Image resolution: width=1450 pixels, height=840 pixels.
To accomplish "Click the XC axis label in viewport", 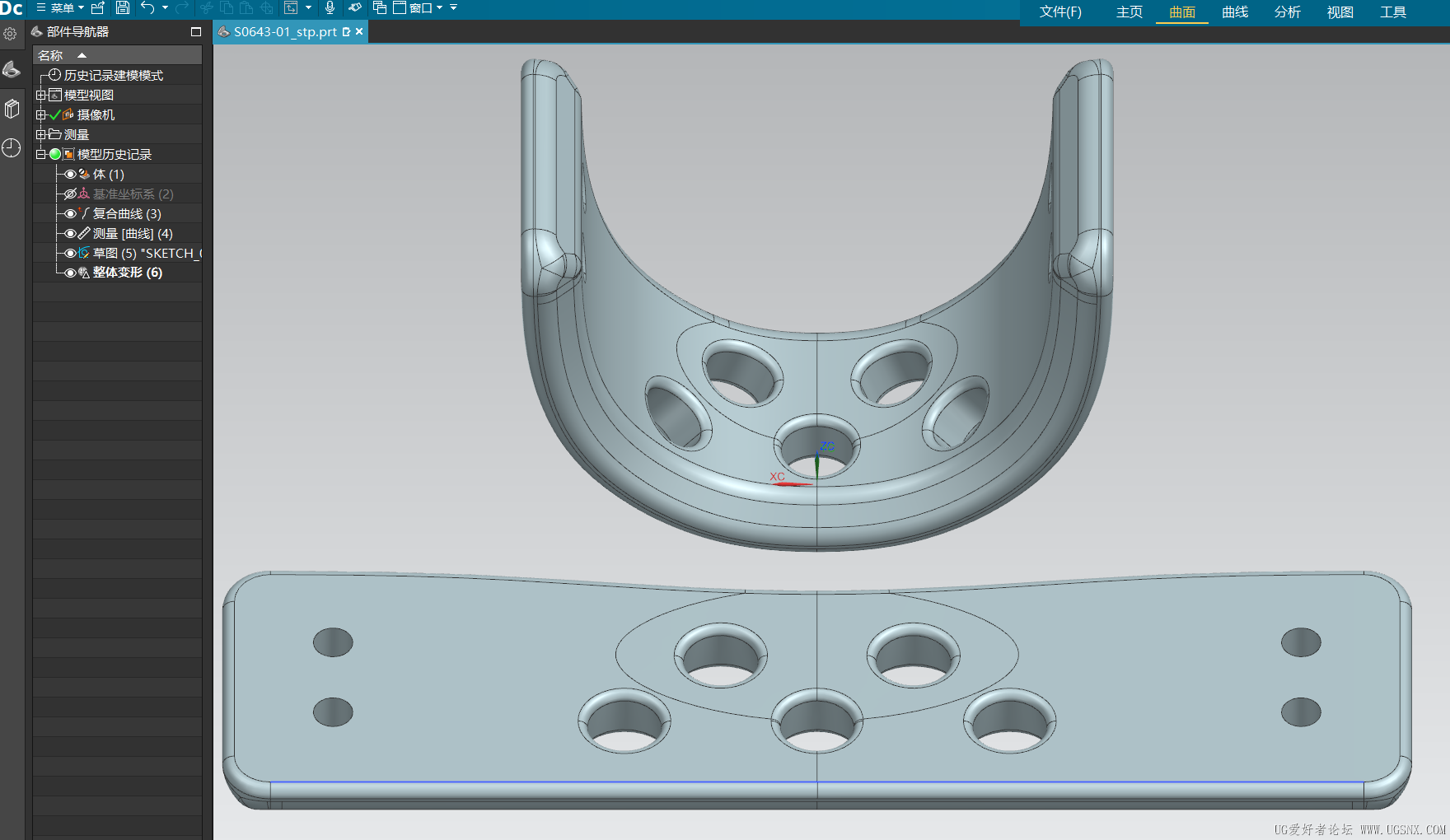I will pos(777,476).
